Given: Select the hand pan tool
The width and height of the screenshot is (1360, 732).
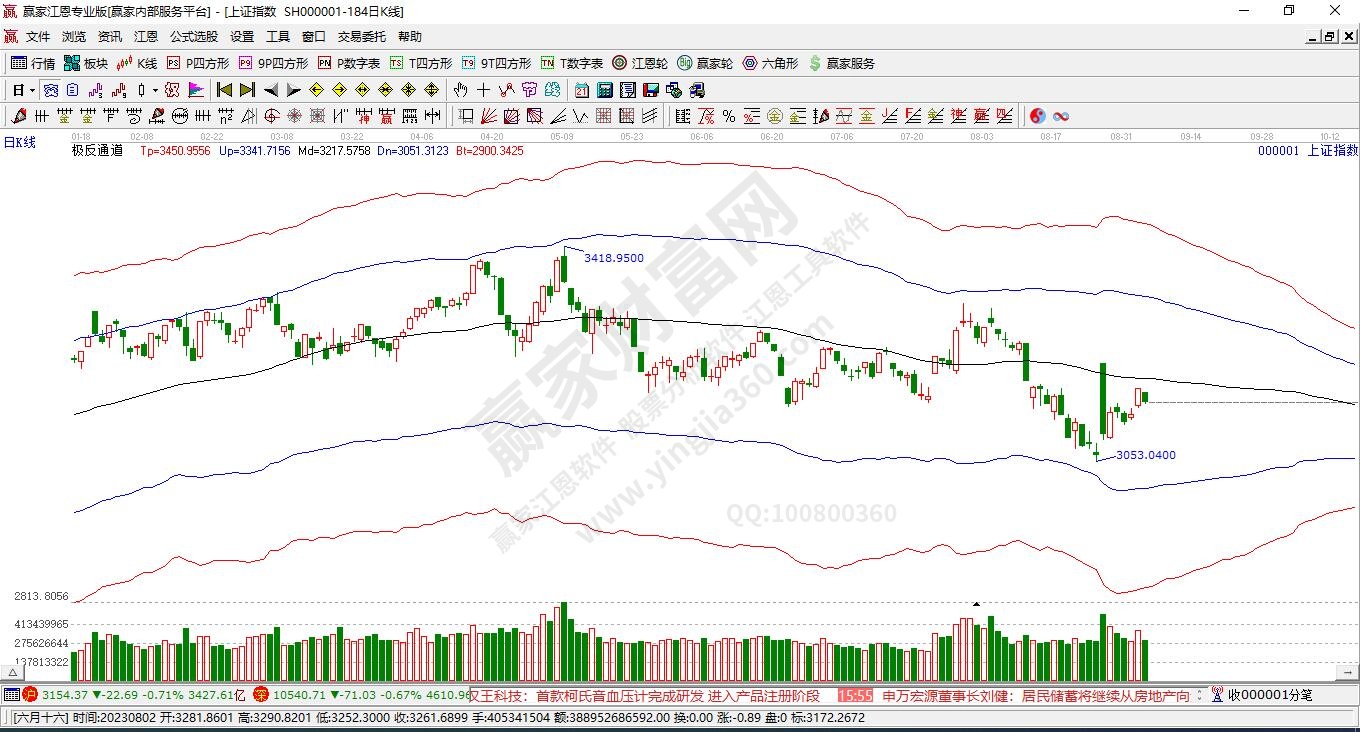Looking at the screenshot, I should 461,90.
